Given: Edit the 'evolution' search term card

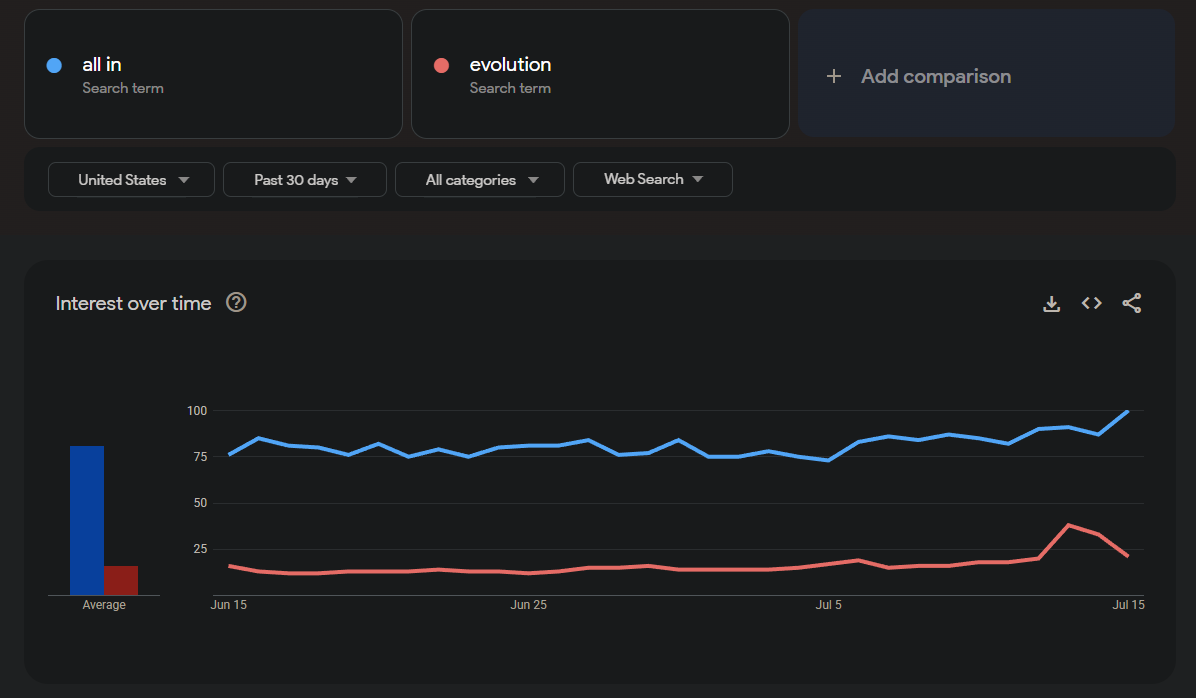Looking at the screenshot, I should [x=600, y=74].
